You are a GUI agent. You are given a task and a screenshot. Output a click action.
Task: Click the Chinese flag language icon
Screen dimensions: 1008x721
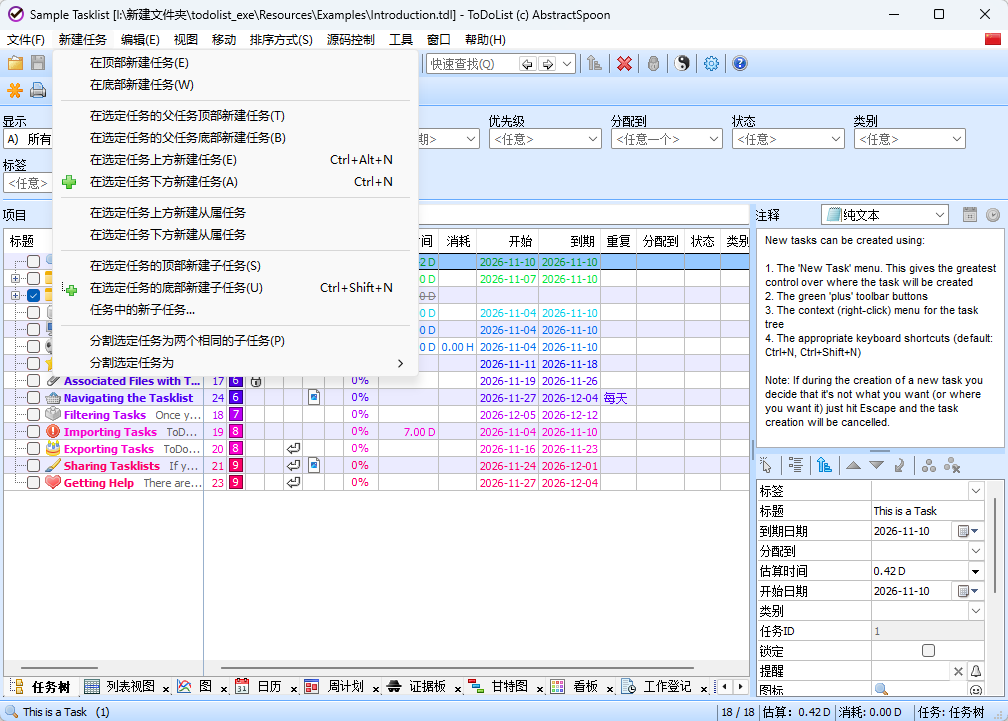pyautogui.click(x=993, y=39)
